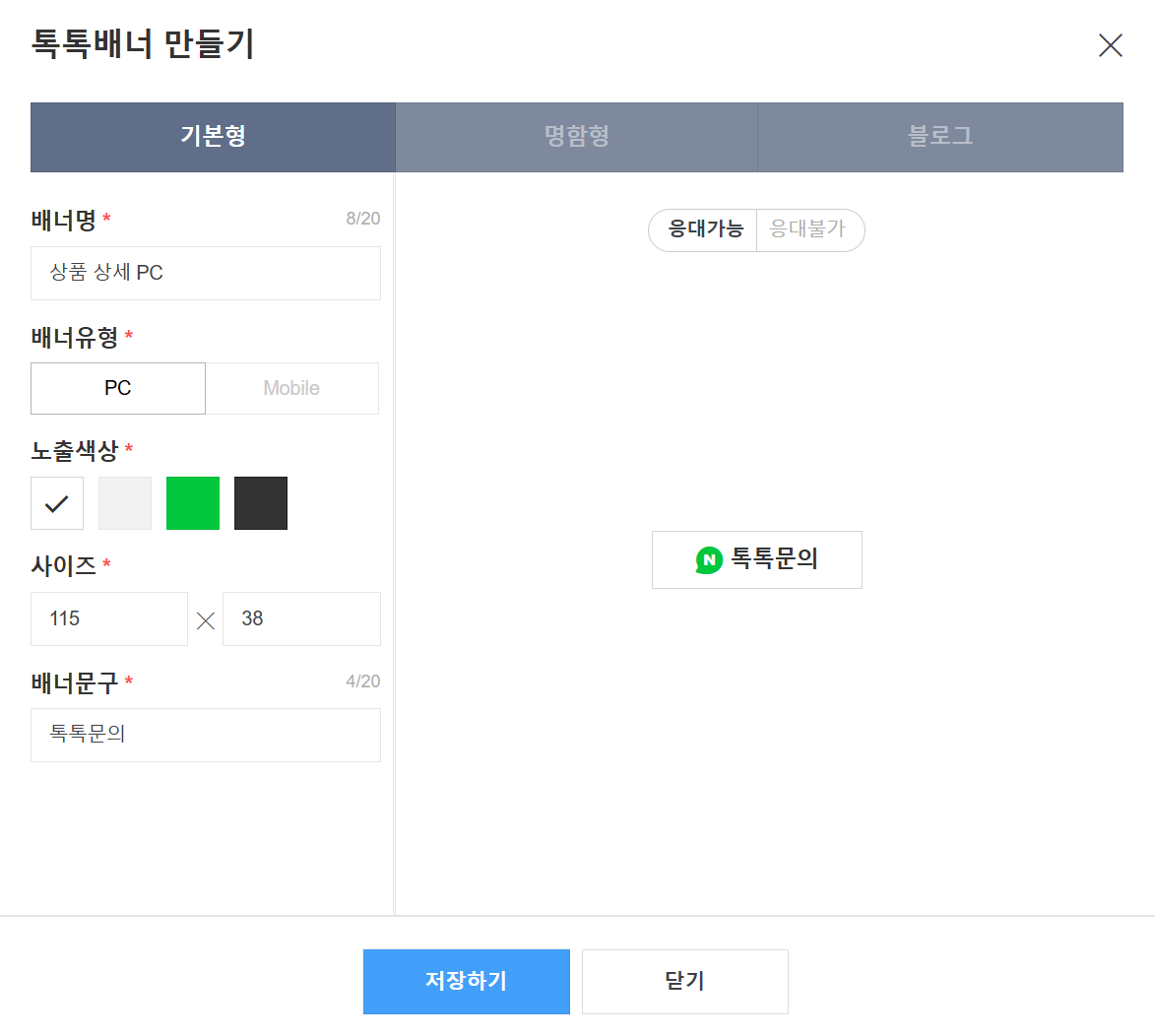Close the 톡톡배너 만들기 dialog with the X
Viewport: 1155px width, 1036px height.
coord(1110,45)
